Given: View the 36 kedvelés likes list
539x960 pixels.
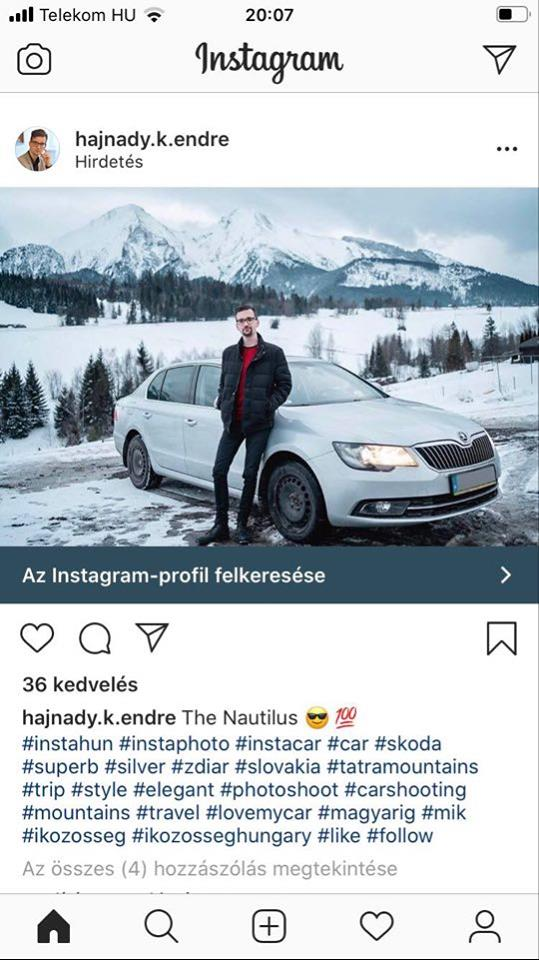Looking at the screenshot, I should tap(80, 684).
